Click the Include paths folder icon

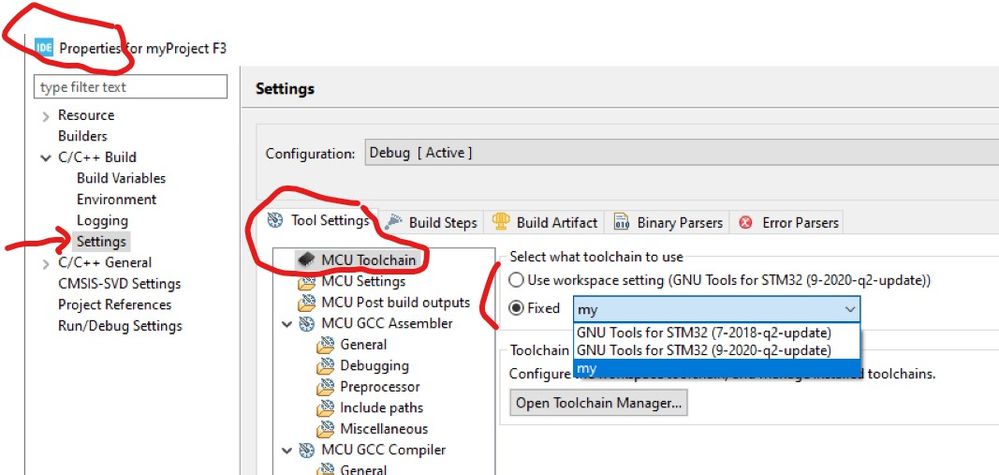point(326,408)
